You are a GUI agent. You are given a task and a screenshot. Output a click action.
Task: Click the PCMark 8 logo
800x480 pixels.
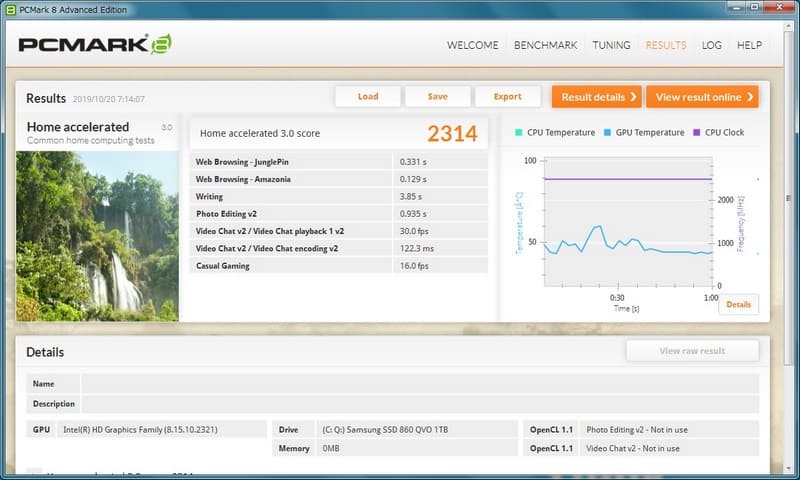point(95,44)
